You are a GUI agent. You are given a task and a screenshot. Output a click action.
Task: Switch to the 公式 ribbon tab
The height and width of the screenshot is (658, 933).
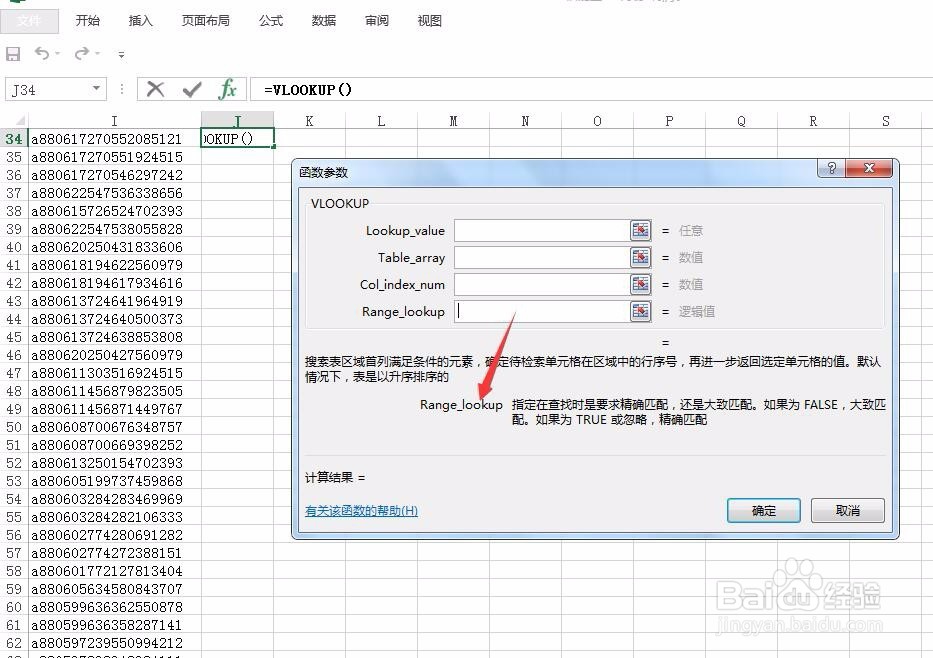pyautogui.click(x=269, y=20)
